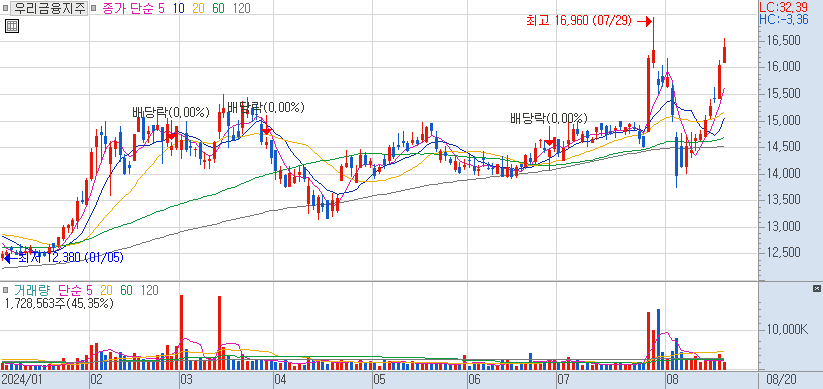This screenshot has height=389, width=823.
Task: Toggle the square marker before 거래량
Action: (5, 290)
